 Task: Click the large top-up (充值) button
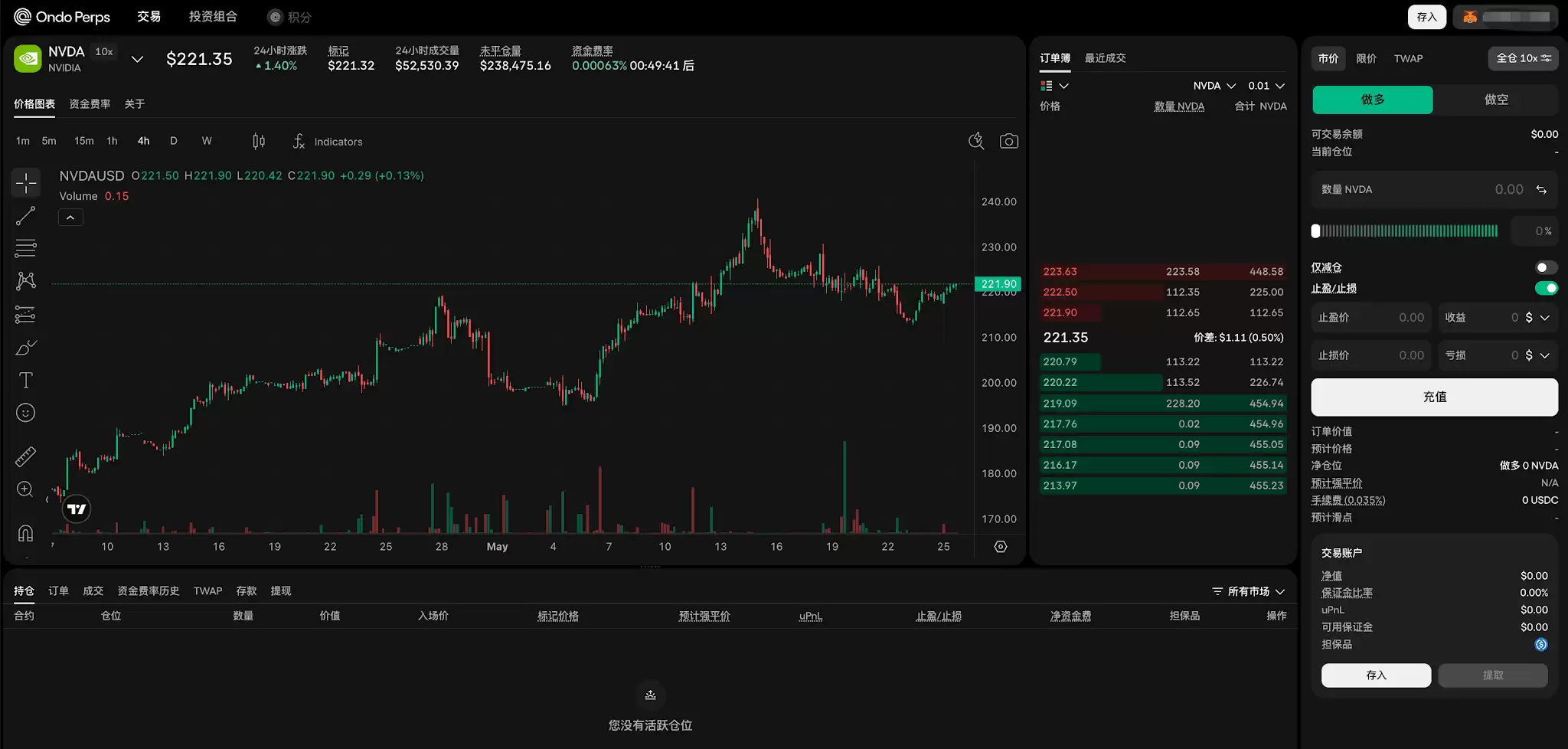1434,397
